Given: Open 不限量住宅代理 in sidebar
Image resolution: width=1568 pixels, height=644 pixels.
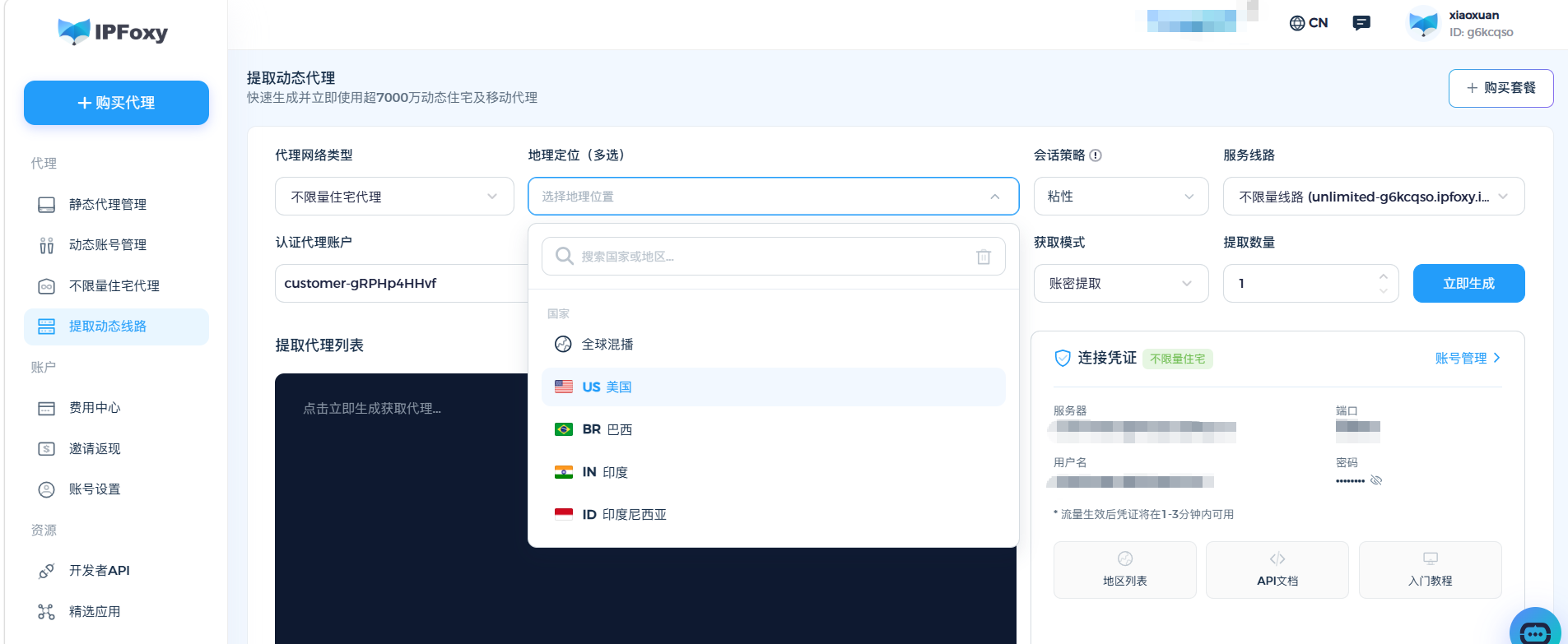Looking at the screenshot, I should click(116, 285).
